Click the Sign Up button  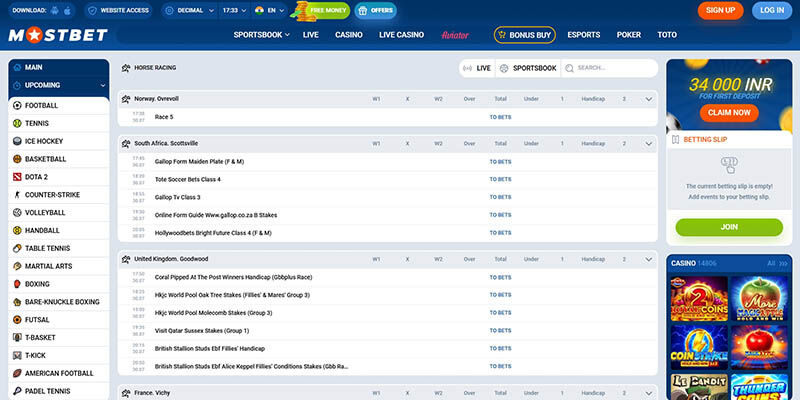coord(720,10)
